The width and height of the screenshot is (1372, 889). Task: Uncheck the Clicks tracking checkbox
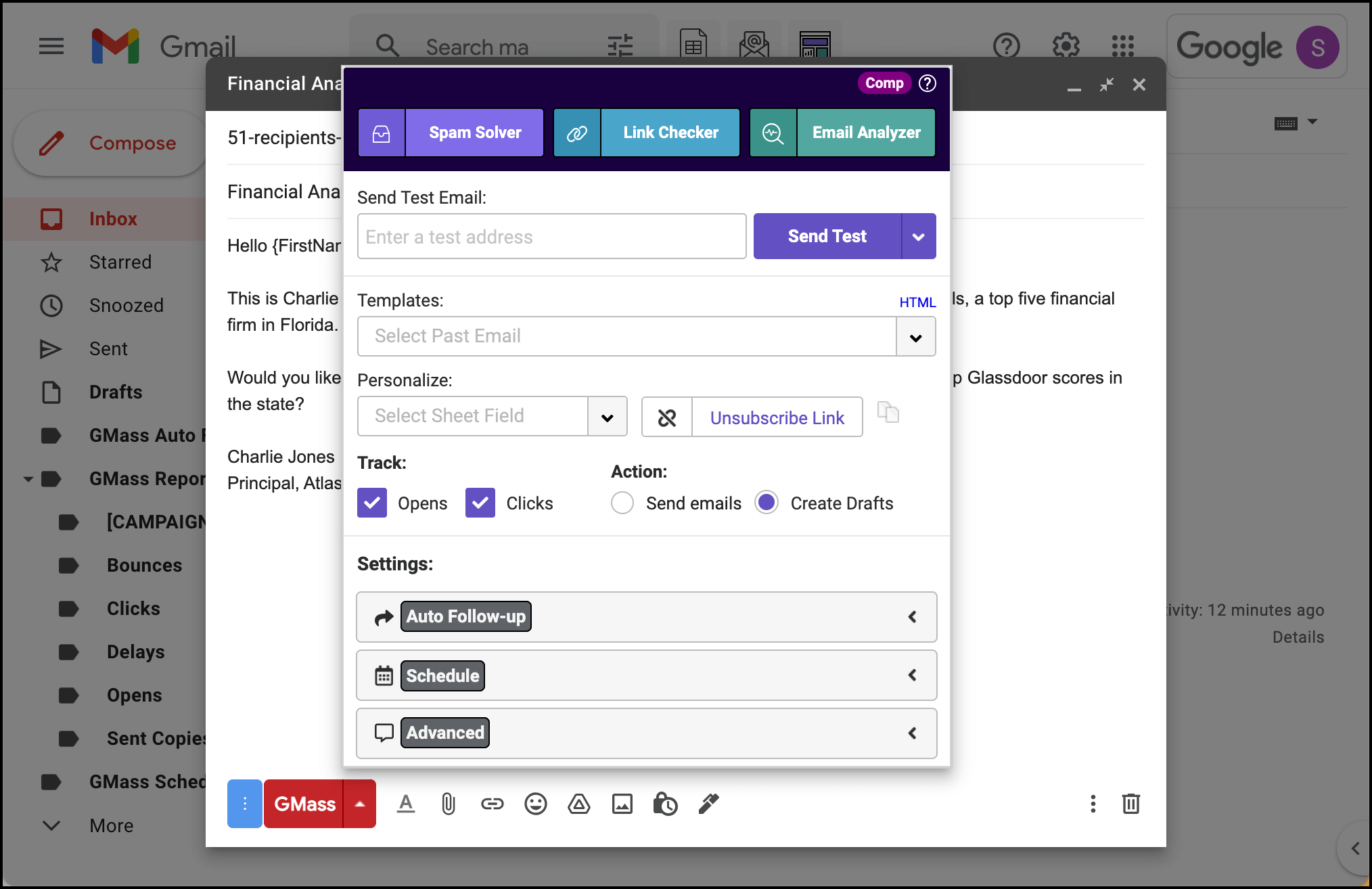[480, 503]
